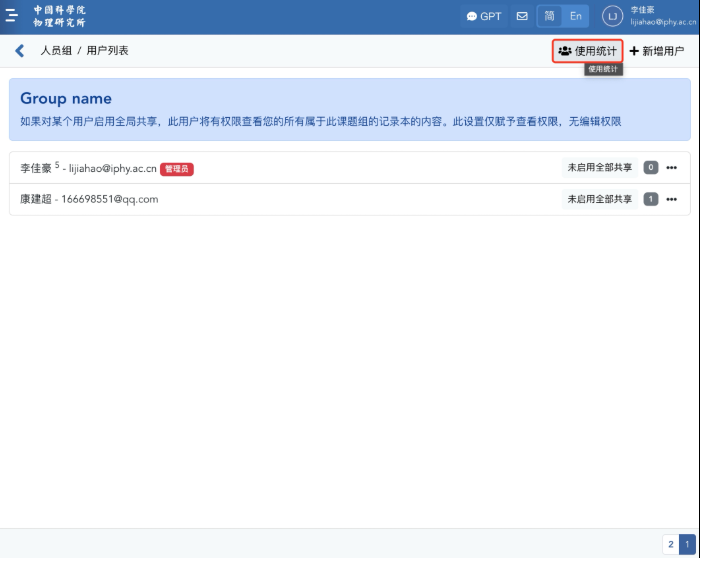Switch language to 简 (Simplified Chinese)
The width and height of the screenshot is (702, 564).
click(x=550, y=16)
